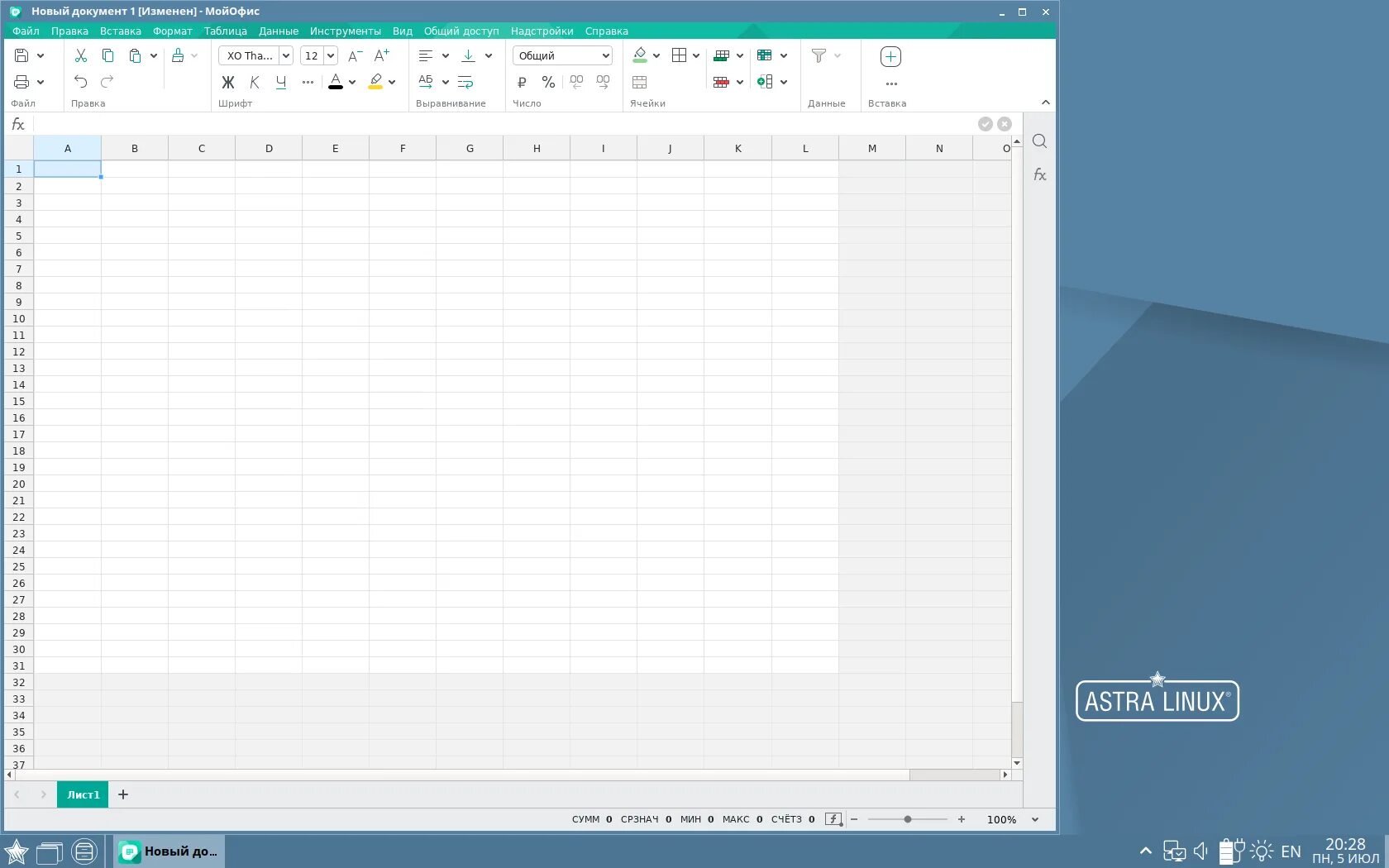1389x868 pixels.
Task: Click the decrease decimal places icon
Action: pos(576,82)
